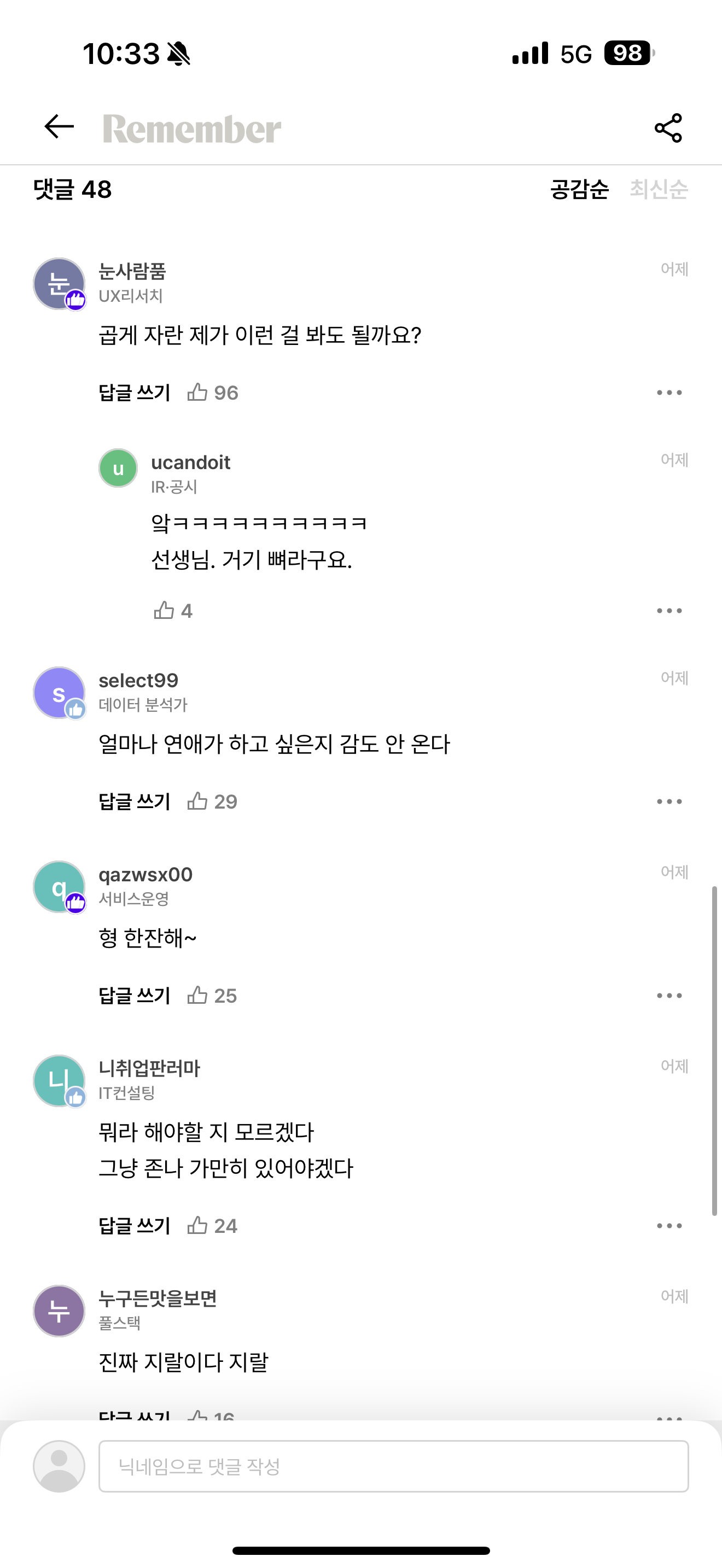722x1568 pixels.
Task: Open 눈사람품's profile avatar
Action: pos(59,284)
